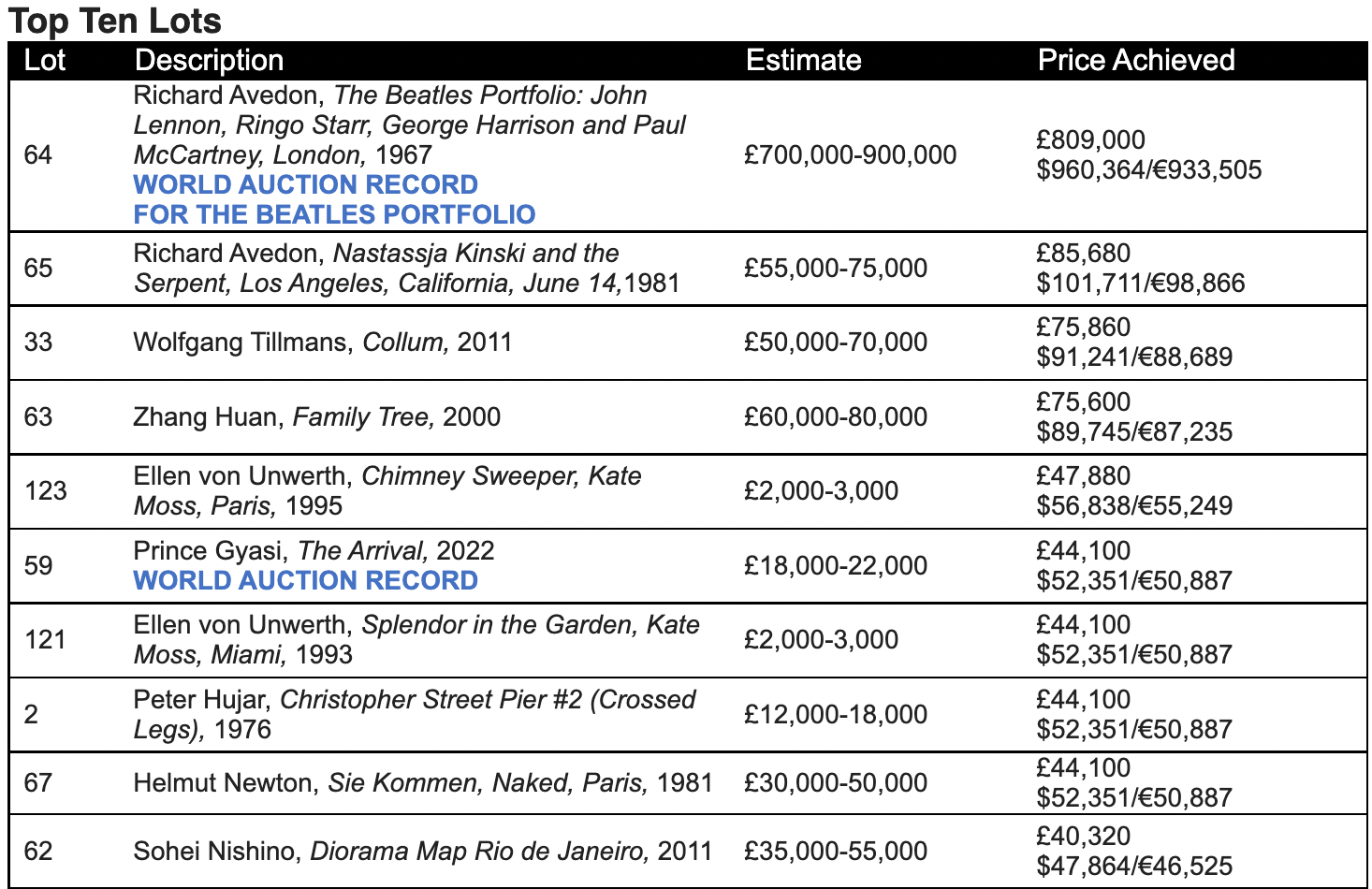The image size is (1372, 889).
Task: Click the 'WORLD AUCTION RECORD' link under Beatles Portfolio
Action: pos(305,184)
